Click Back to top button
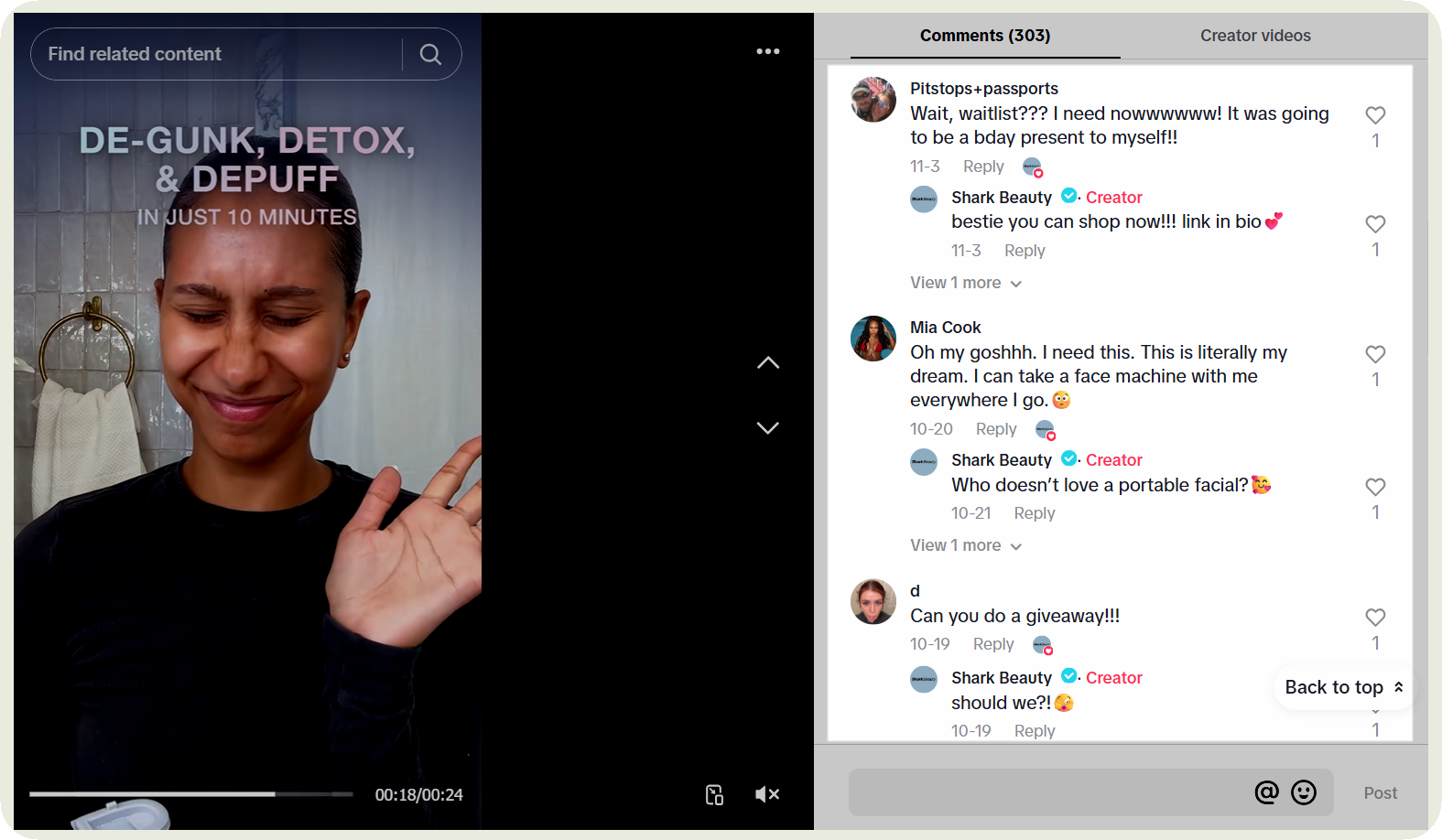The width and height of the screenshot is (1442, 840). pyautogui.click(x=1343, y=687)
